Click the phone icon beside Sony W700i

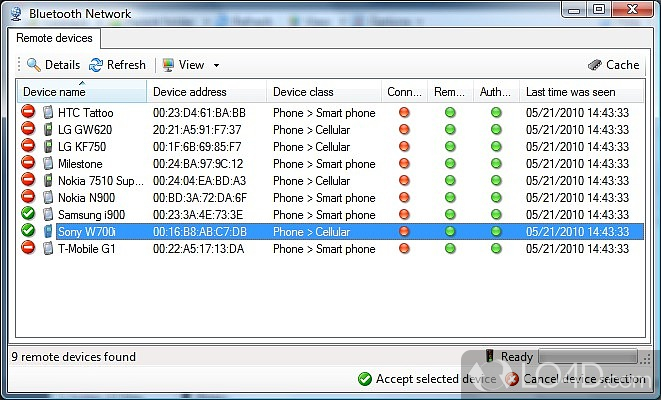(48, 231)
